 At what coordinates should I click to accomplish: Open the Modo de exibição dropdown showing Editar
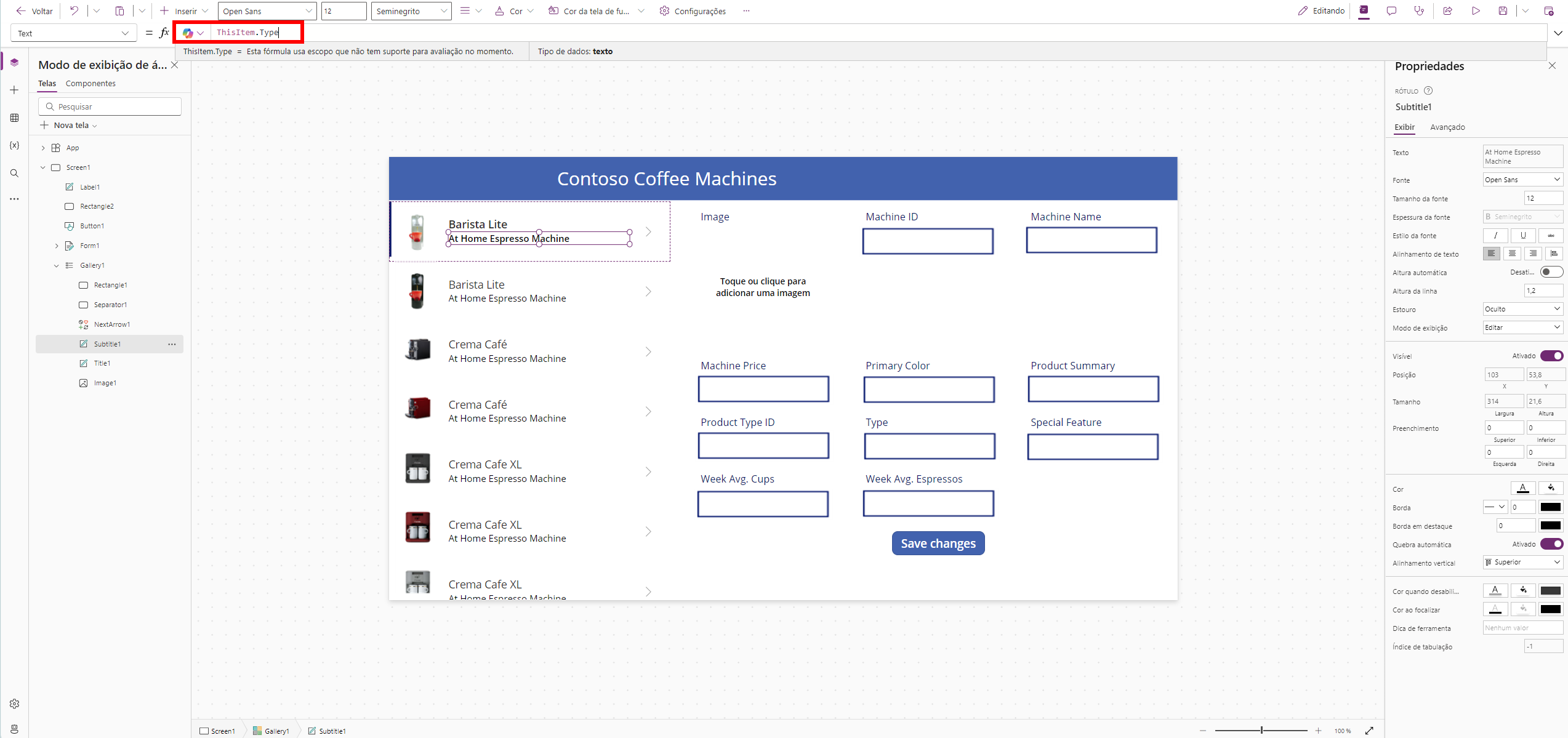pos(1523,327)
